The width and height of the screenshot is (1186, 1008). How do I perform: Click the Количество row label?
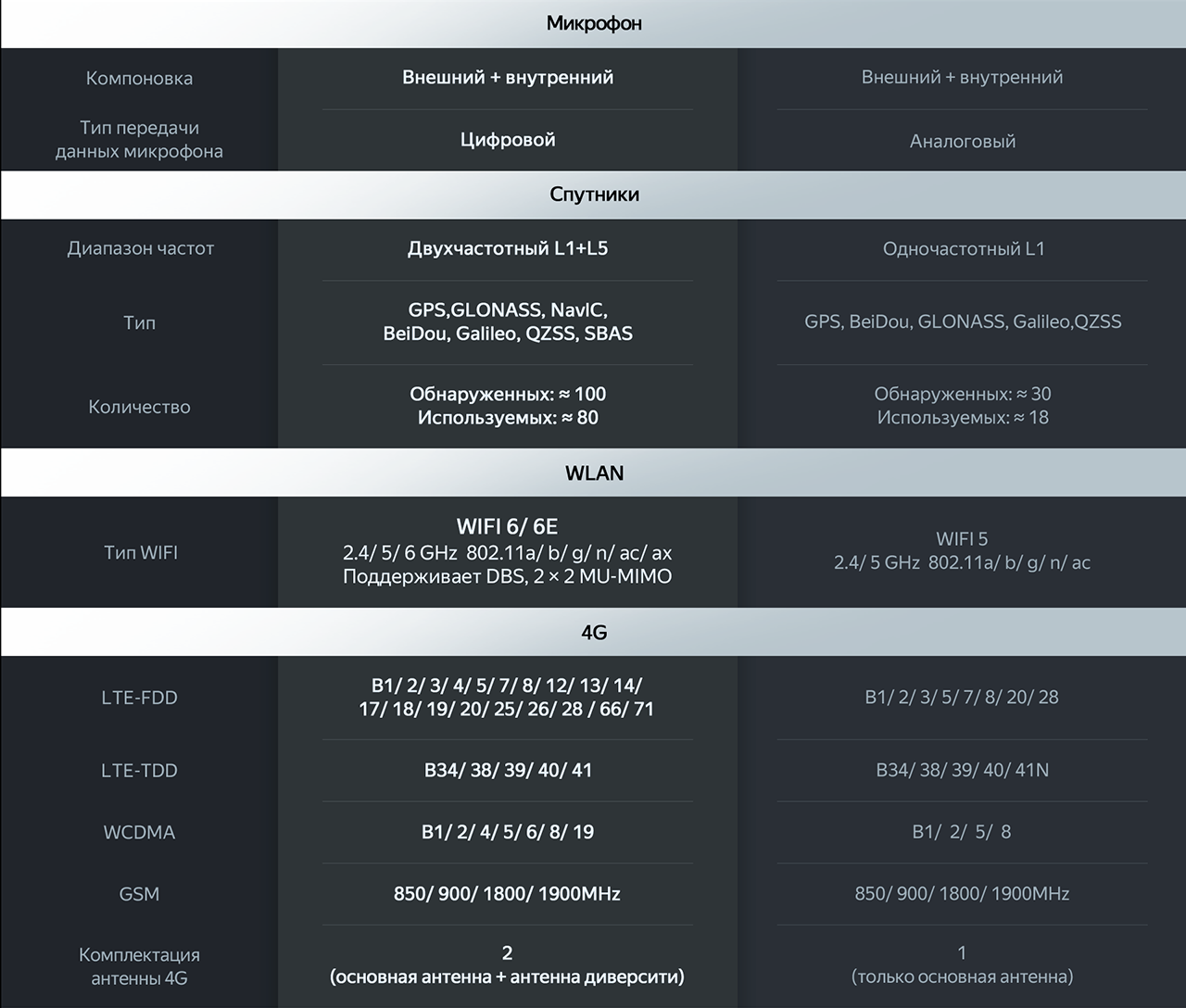(x=139, y=407)
